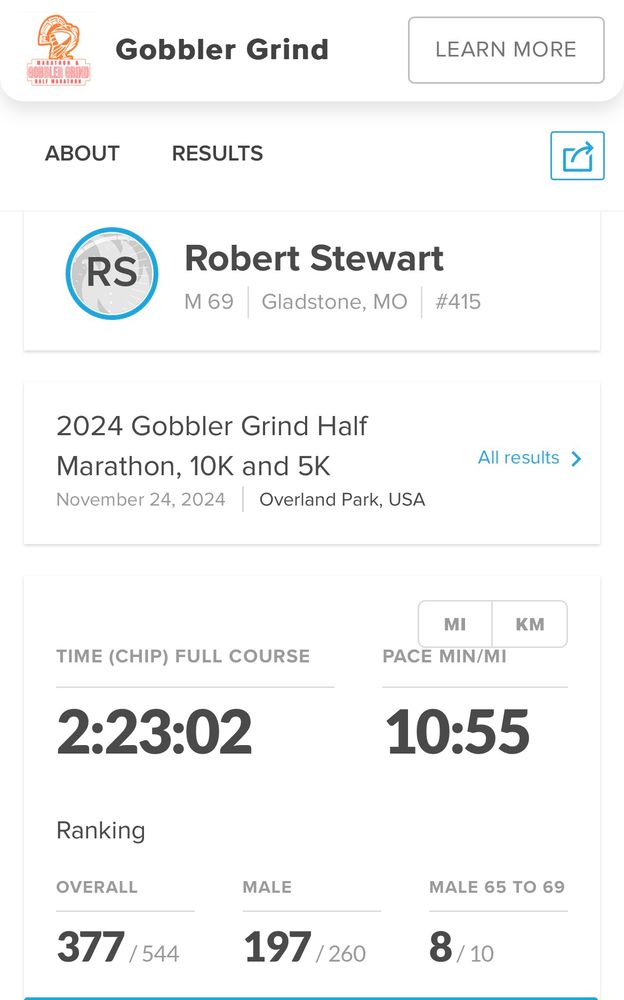Click the 10:55 pace value

pyautogui.click(x=457, y=732)
